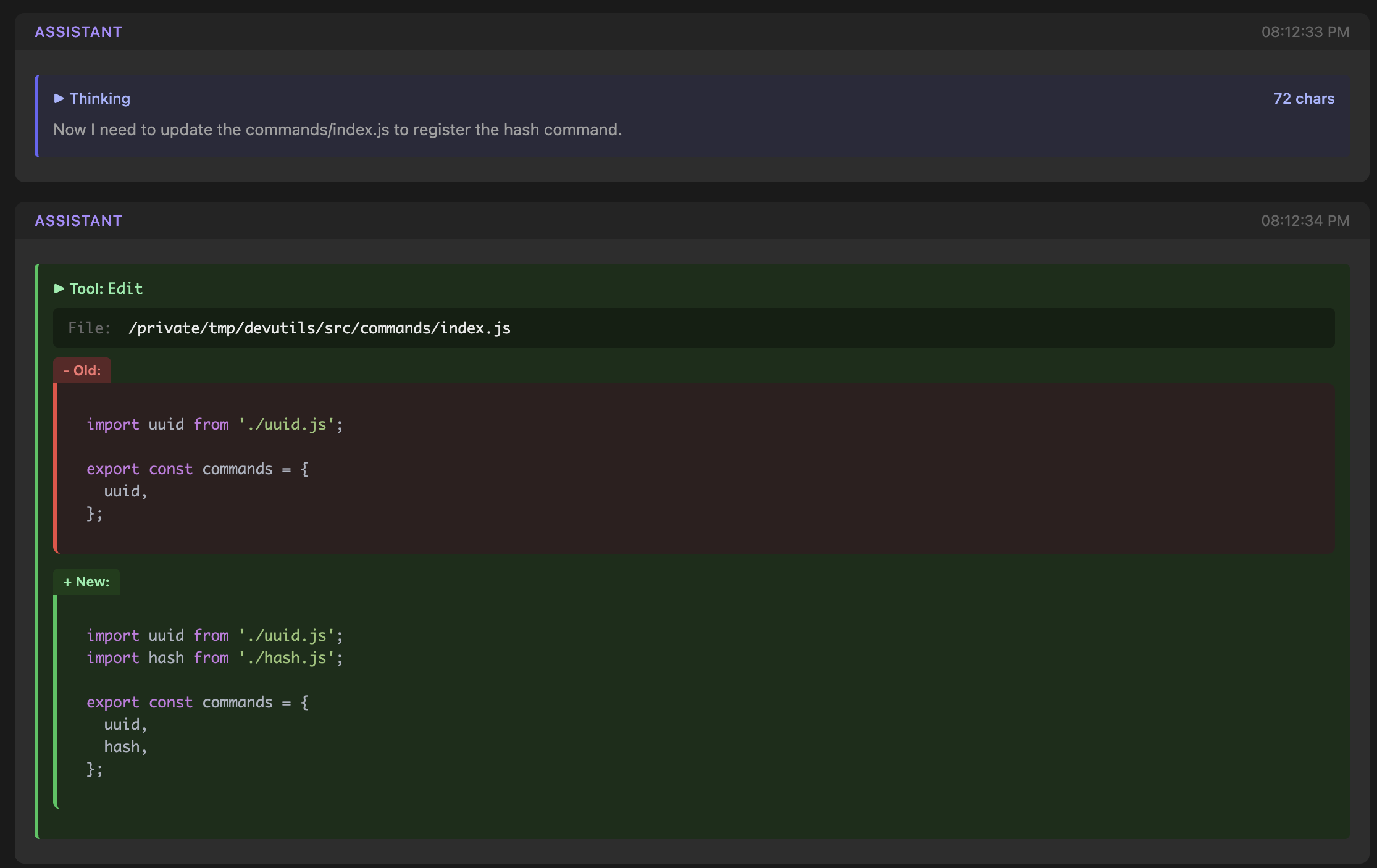The image size is (1377, 868).
Task: Select the first ASSISTANT message header
Action: coord(78,31)
